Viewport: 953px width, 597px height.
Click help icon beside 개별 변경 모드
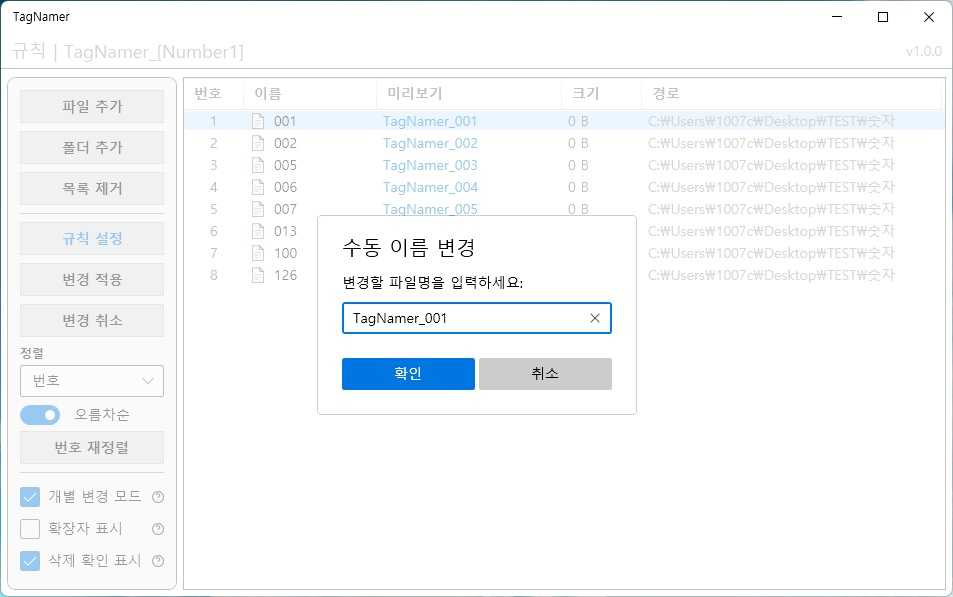click(157, 497)
